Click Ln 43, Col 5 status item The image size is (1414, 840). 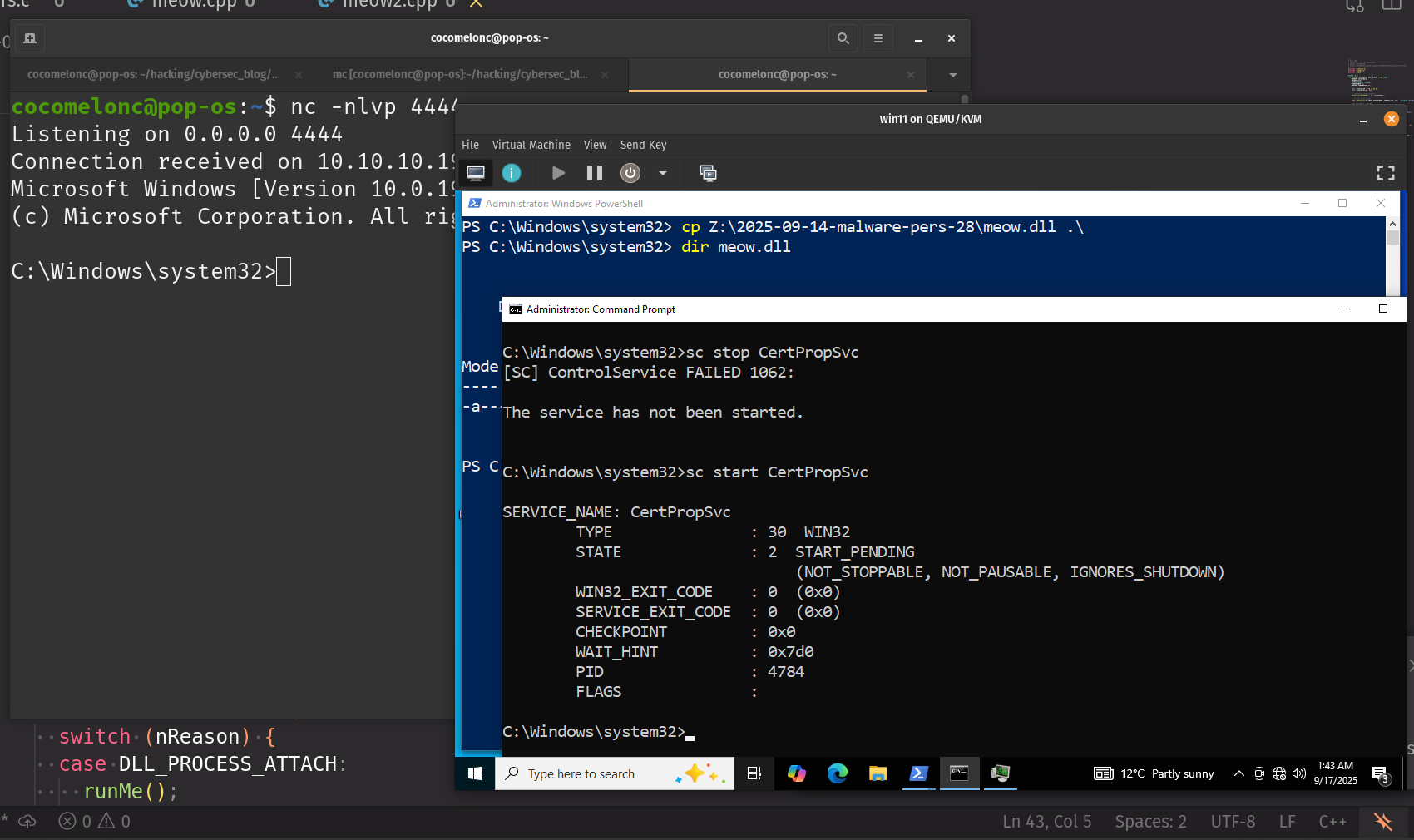(1047, 822)
